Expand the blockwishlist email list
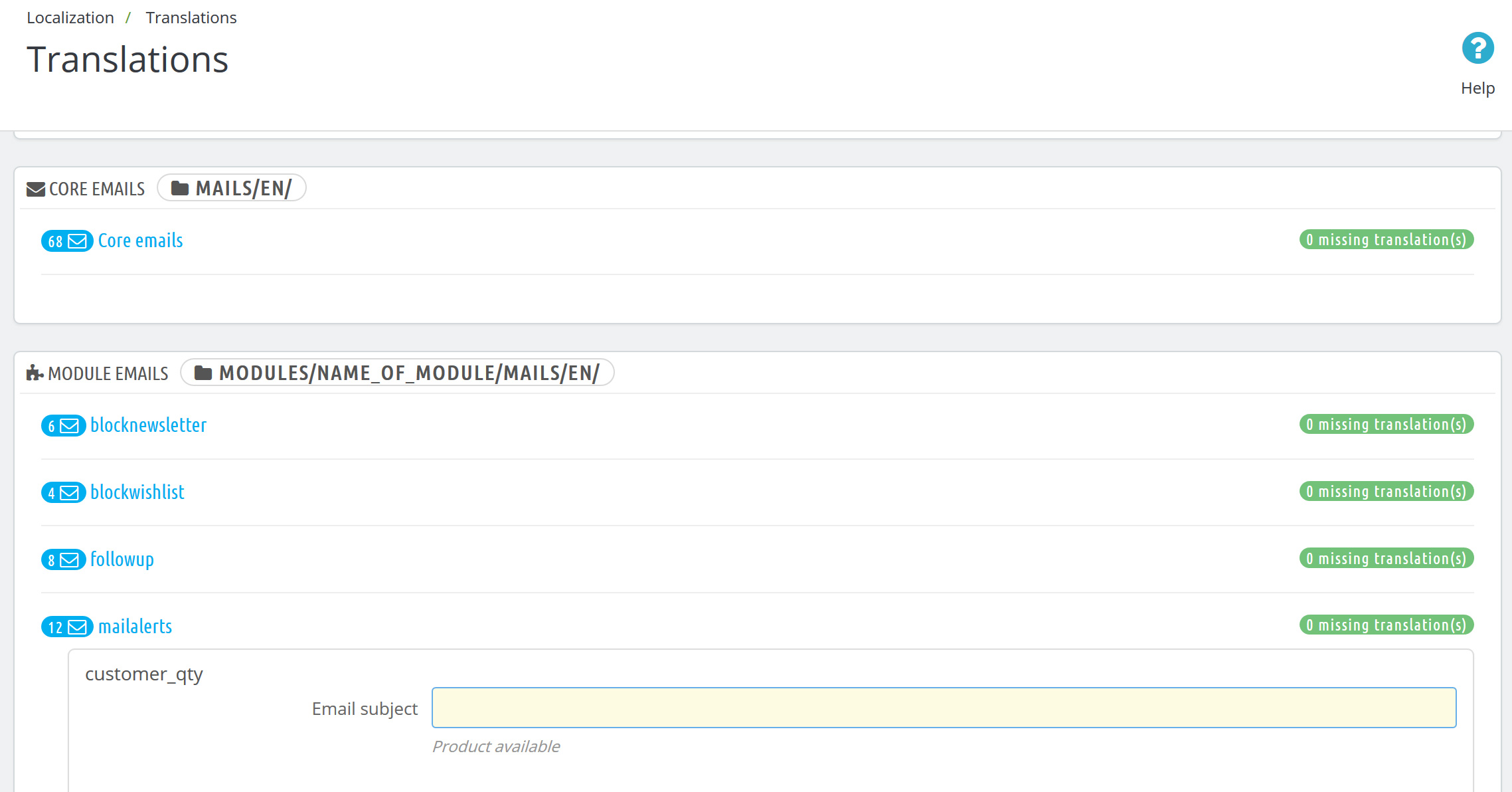 pyautogui.click(x=137, y=492)
